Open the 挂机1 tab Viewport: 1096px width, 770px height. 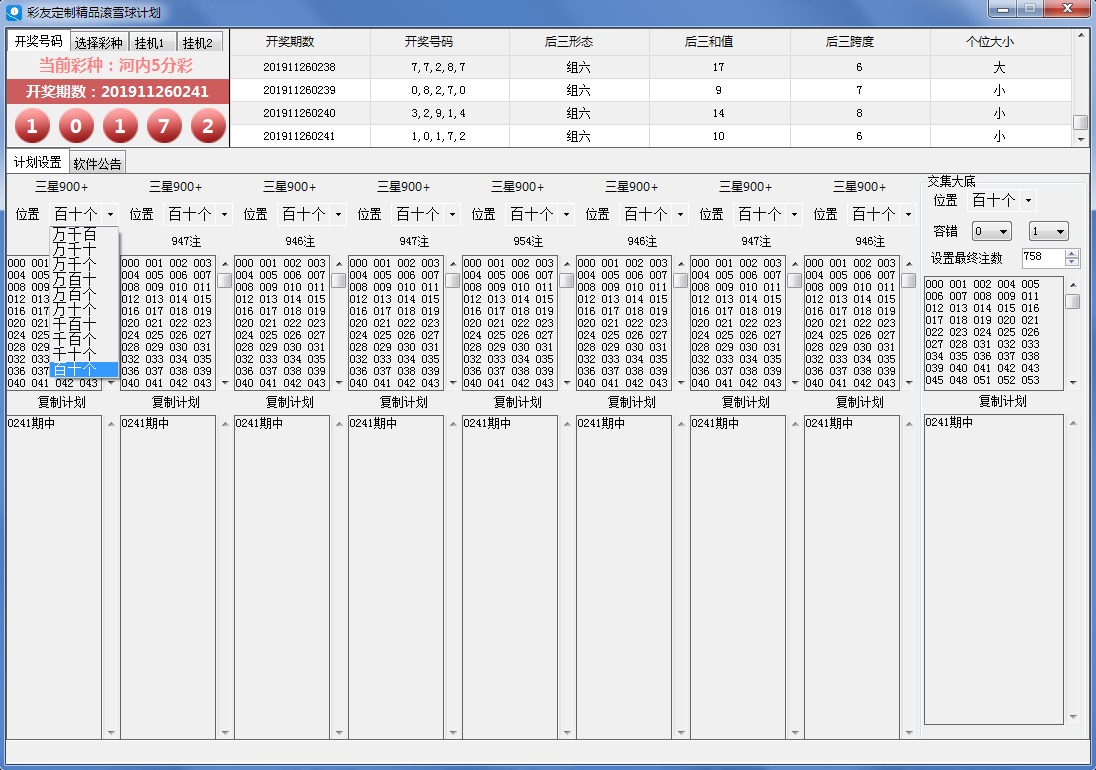(150, 43)
